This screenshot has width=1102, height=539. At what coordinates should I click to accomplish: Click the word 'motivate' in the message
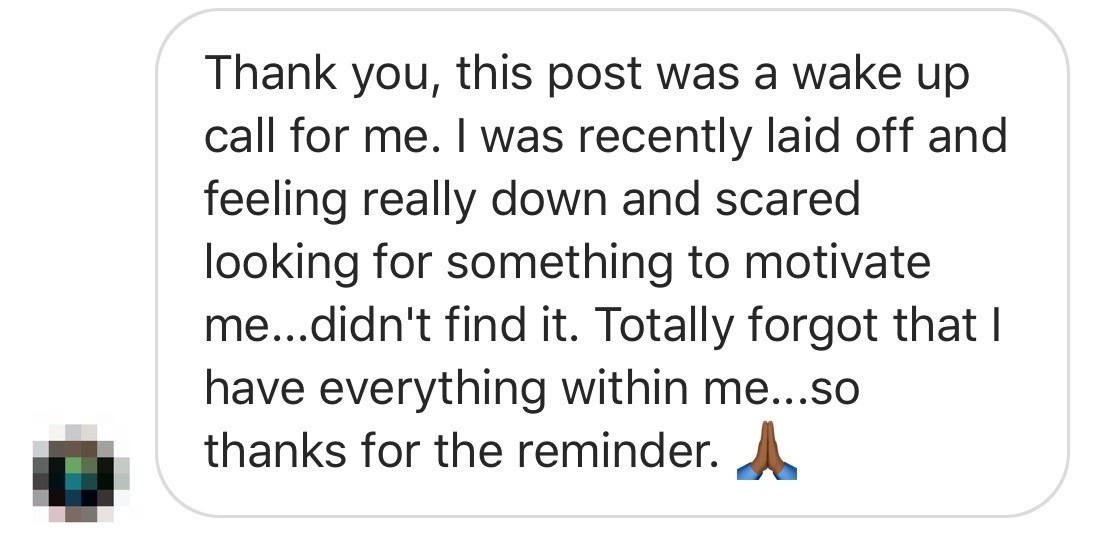[x=837, y=262]
